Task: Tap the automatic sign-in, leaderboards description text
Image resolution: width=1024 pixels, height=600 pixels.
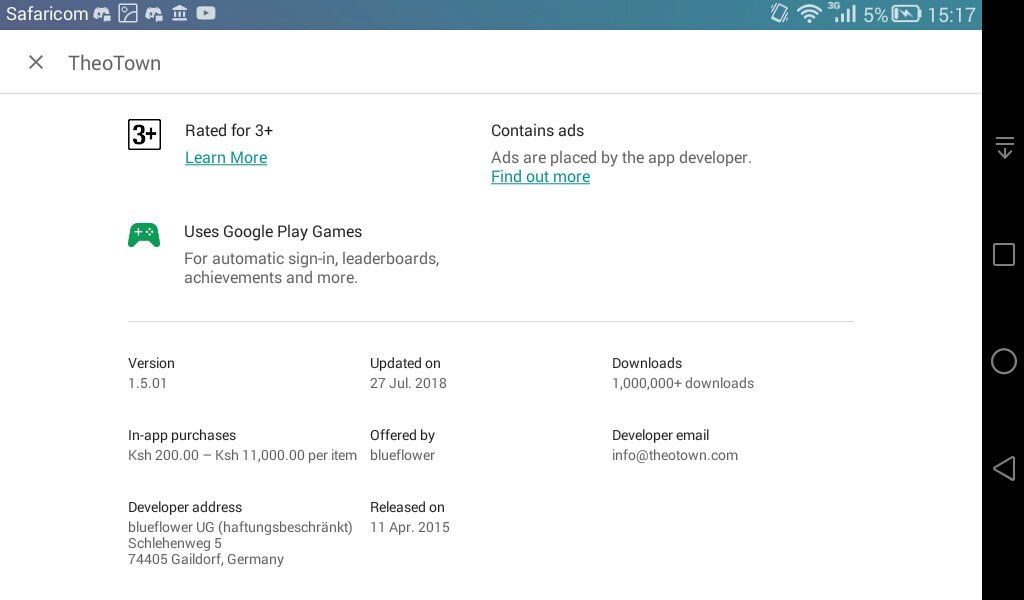Action: pyautogui.click(x=312, y=268)
